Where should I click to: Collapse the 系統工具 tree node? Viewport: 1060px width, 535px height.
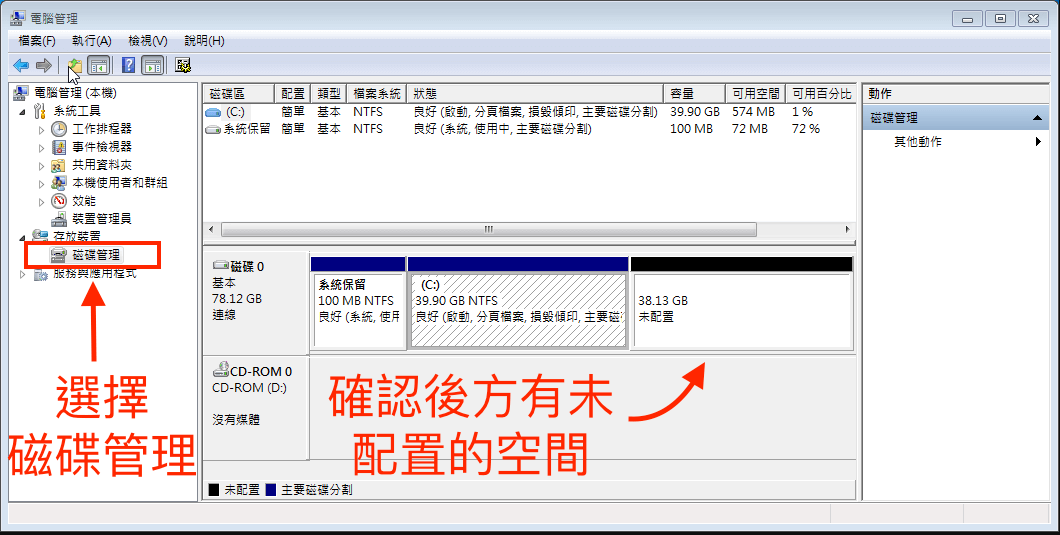pos(22,112)
